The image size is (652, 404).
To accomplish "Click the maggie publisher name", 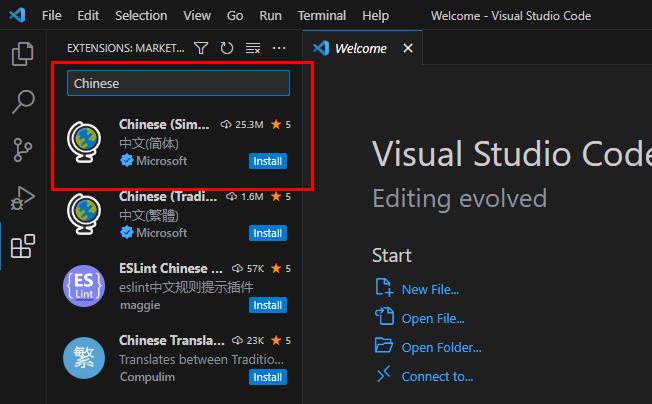I will pos(140,305).
